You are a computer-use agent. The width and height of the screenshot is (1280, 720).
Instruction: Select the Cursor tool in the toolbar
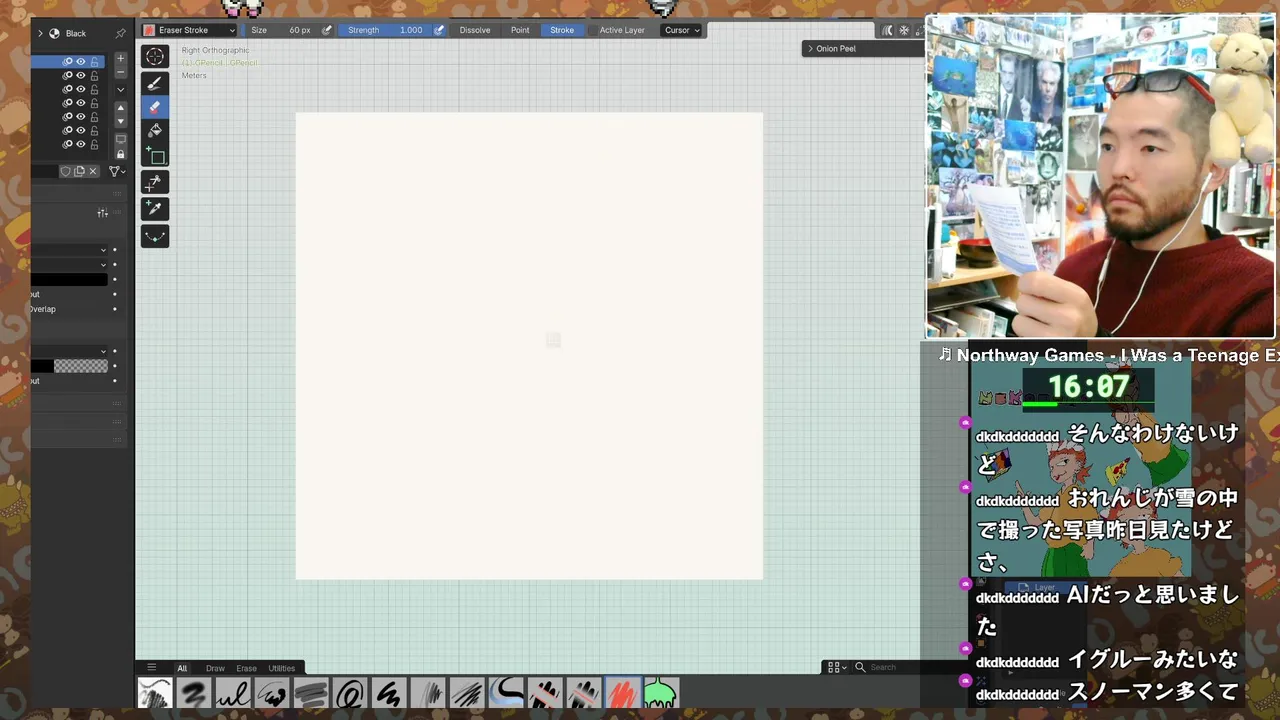(x=155, y=56)
